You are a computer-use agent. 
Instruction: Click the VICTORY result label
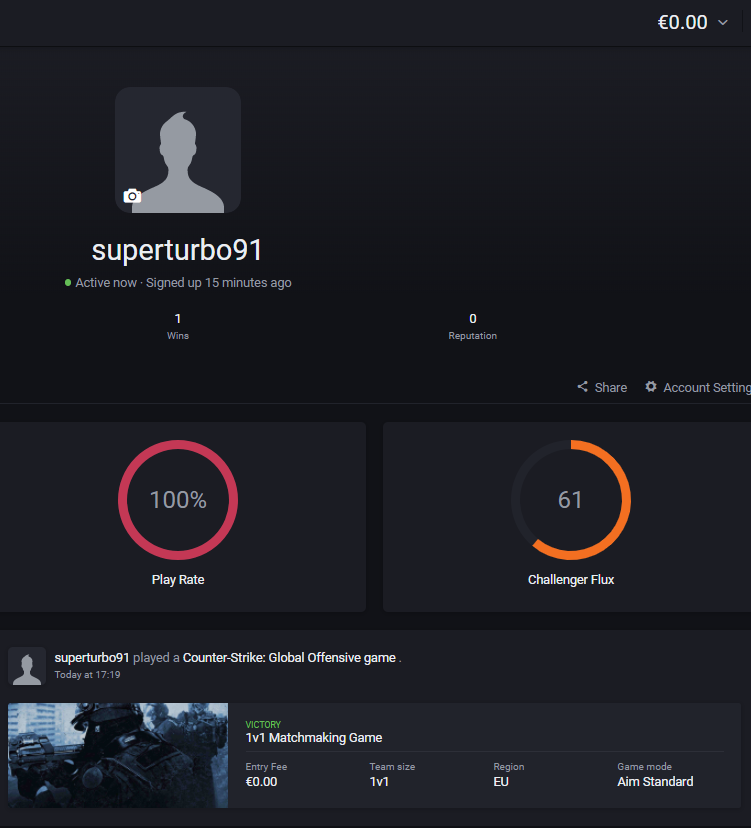click(x=263, y=724)
